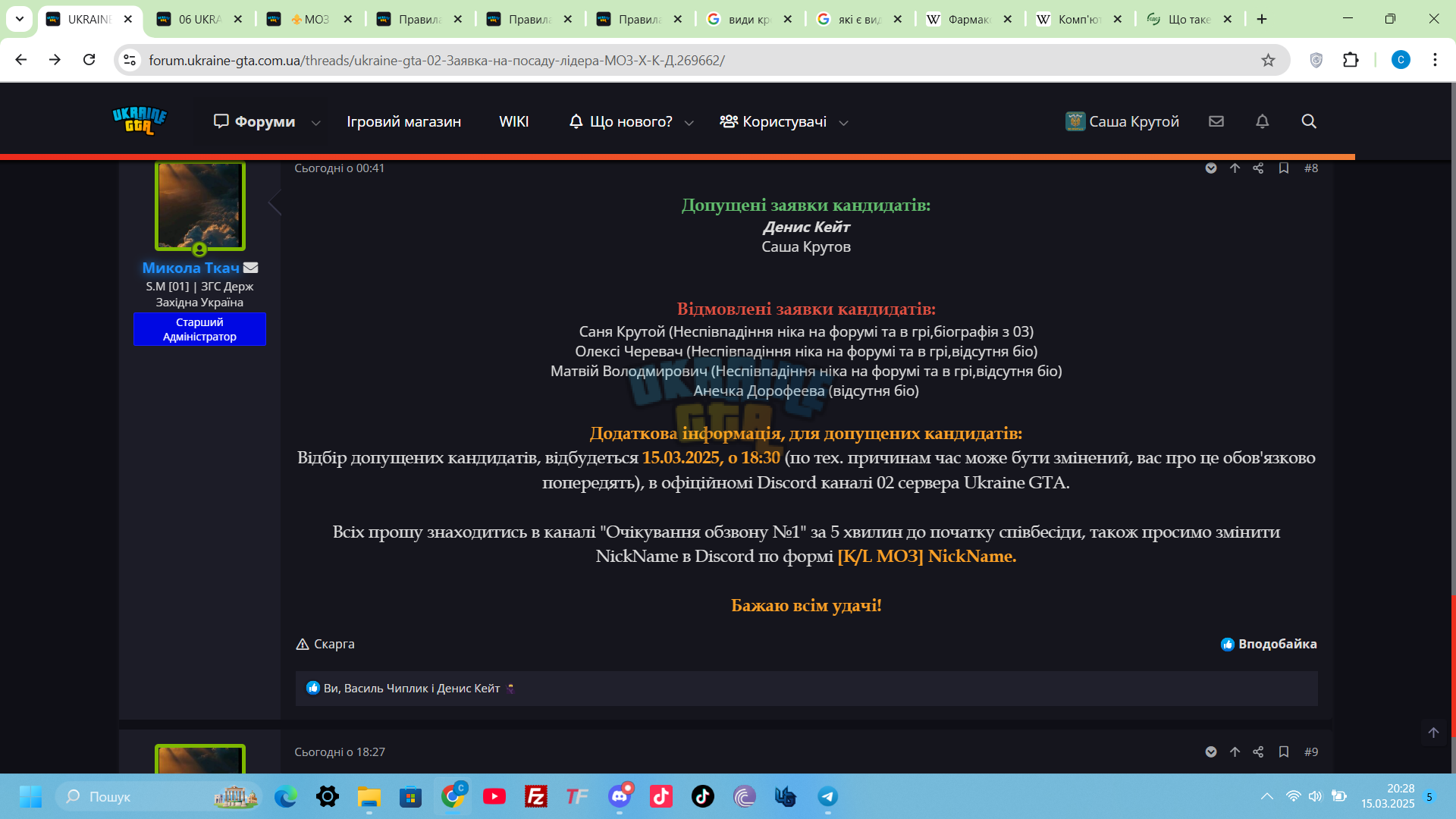Open the WIKI menu item

pyautogui.click(x=514, y=121)
